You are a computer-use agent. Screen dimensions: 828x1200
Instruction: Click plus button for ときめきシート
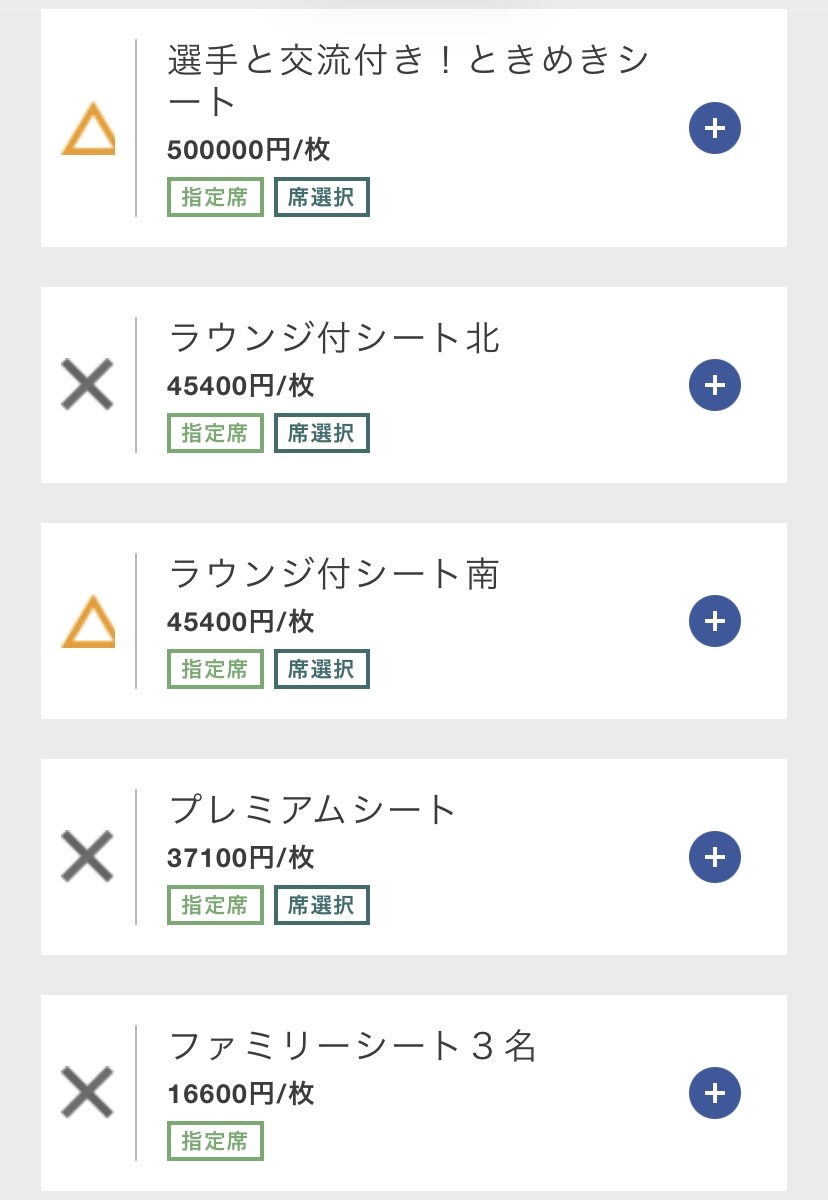714,128
